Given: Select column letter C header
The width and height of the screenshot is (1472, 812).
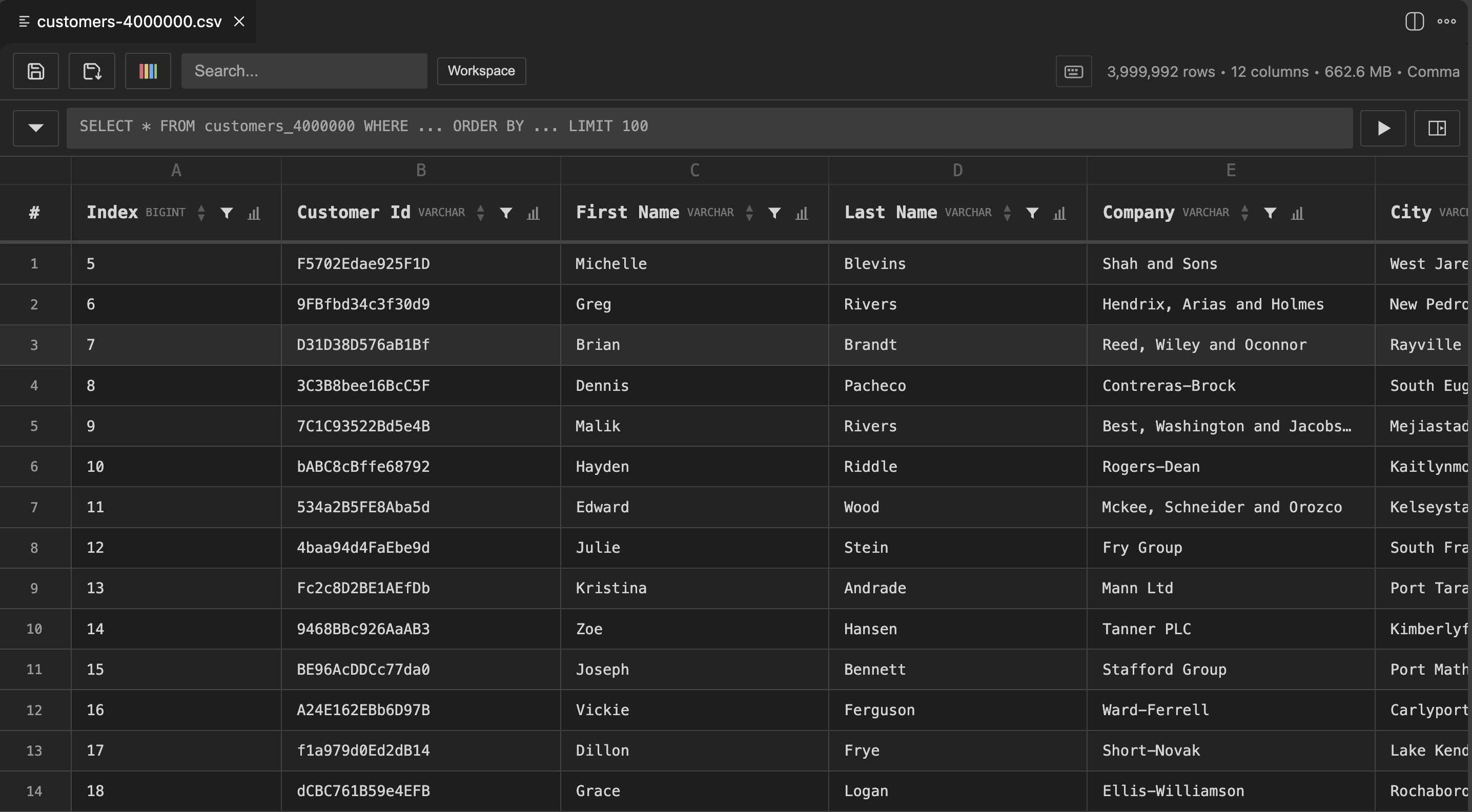Looking at the screenshot, I should click(x=695, y=170).
